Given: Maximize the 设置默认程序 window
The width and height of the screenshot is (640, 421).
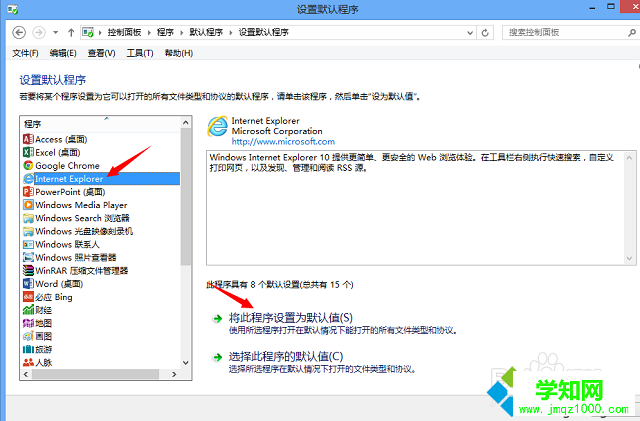Looking at the screenshot, I should click(611, 7).
